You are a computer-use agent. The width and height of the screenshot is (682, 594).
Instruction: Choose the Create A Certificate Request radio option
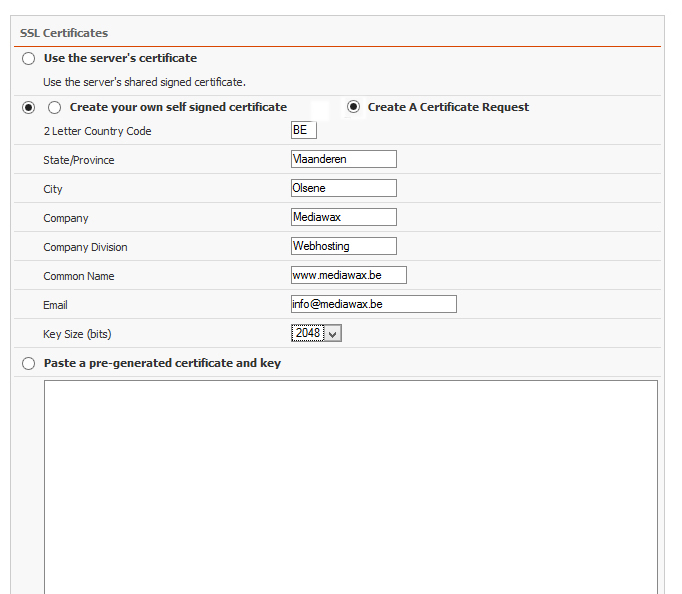(x=353, y=107)
